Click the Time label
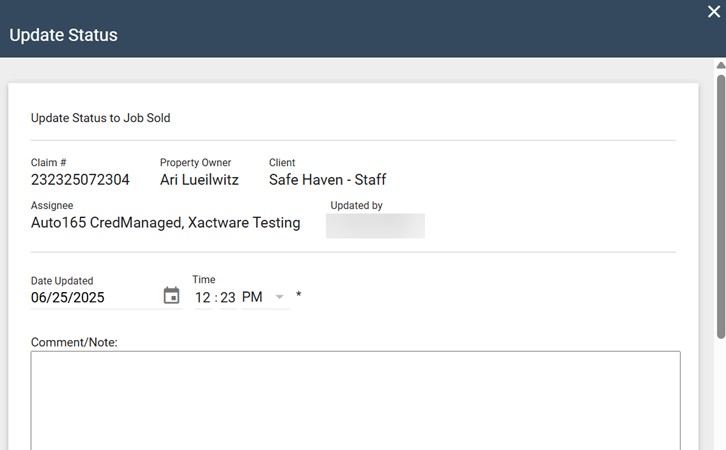 point(204,280)
